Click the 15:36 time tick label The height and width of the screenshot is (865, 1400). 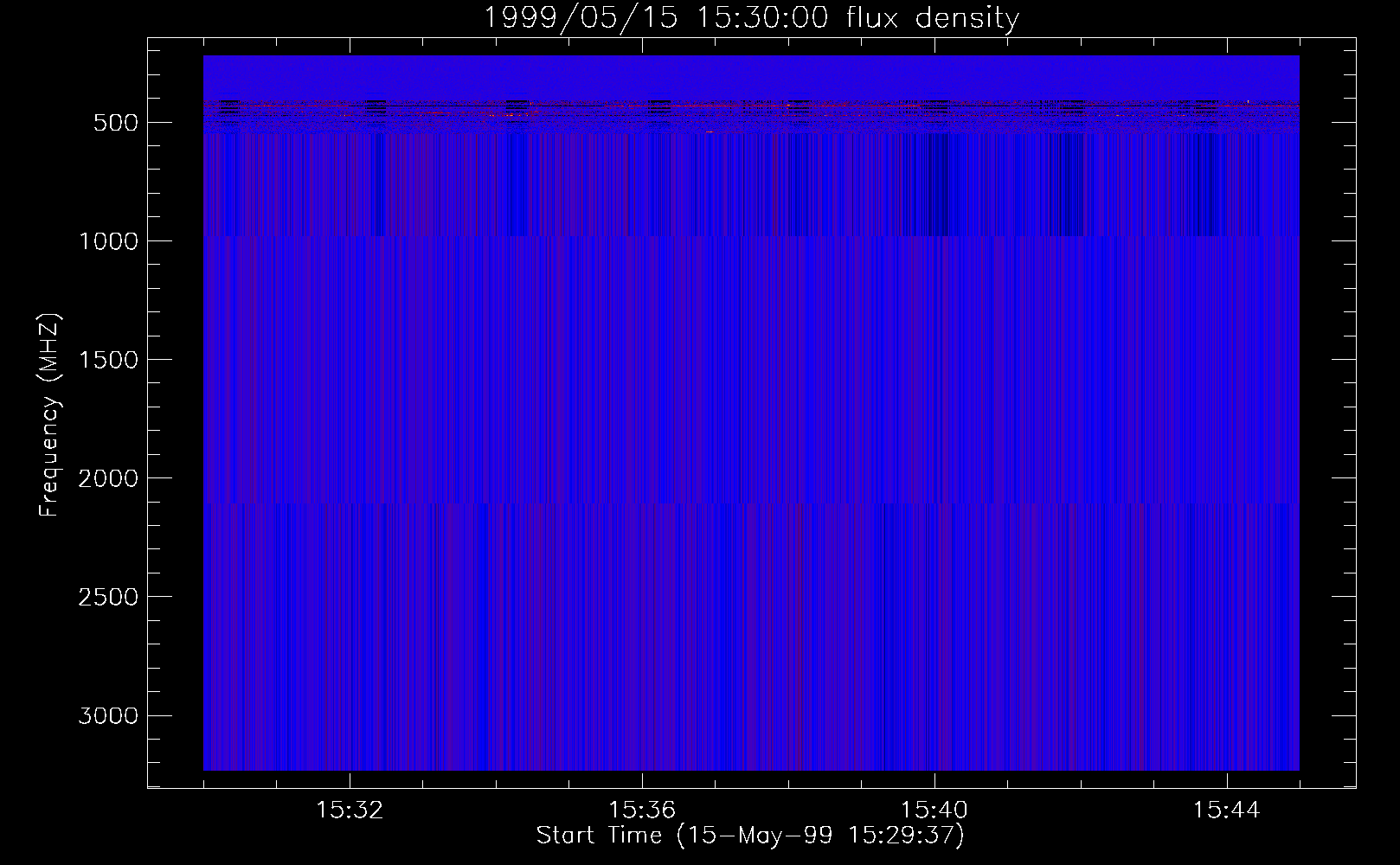[642, 811]
